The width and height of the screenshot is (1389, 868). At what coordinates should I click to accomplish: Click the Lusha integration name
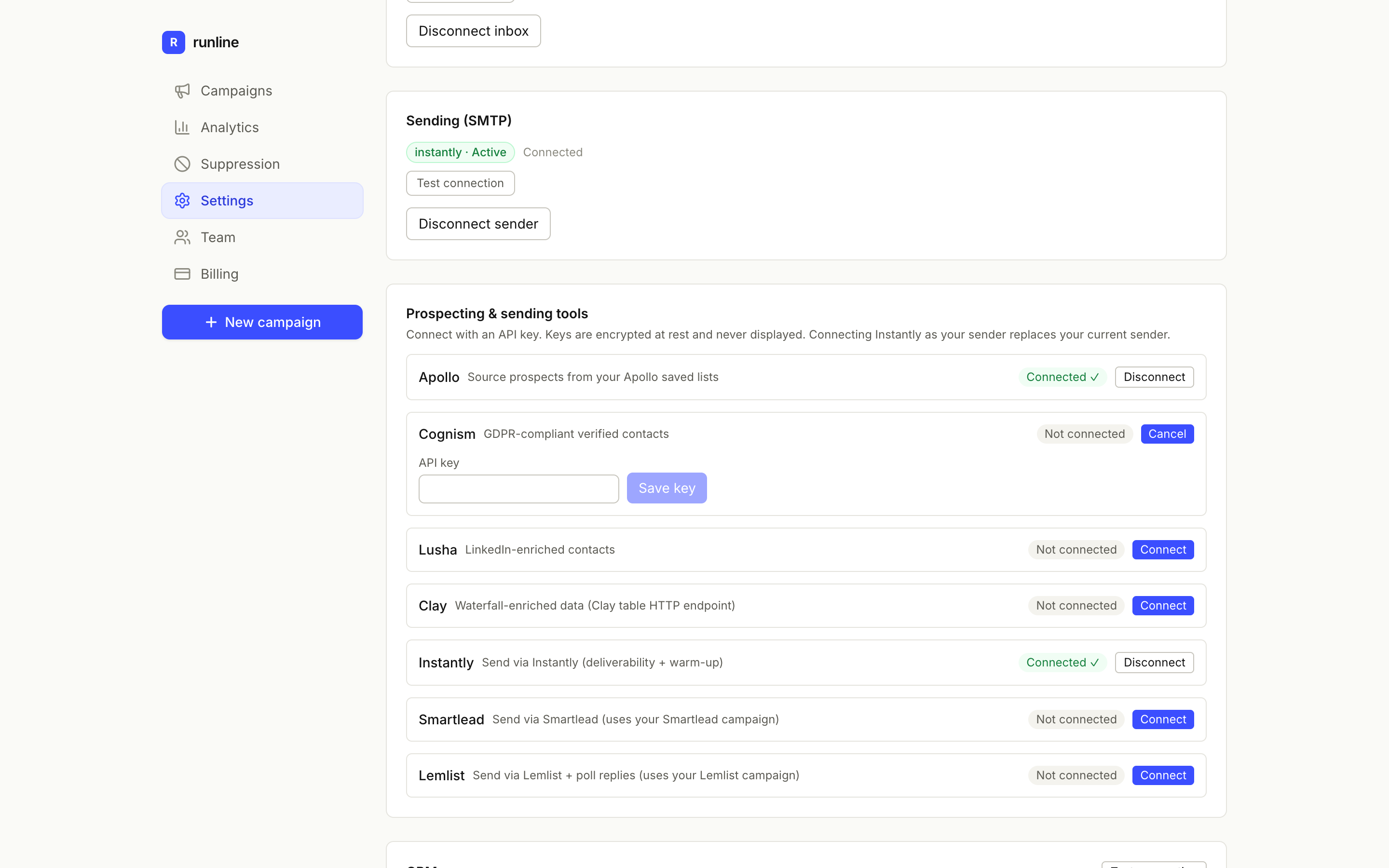(438, 550)
